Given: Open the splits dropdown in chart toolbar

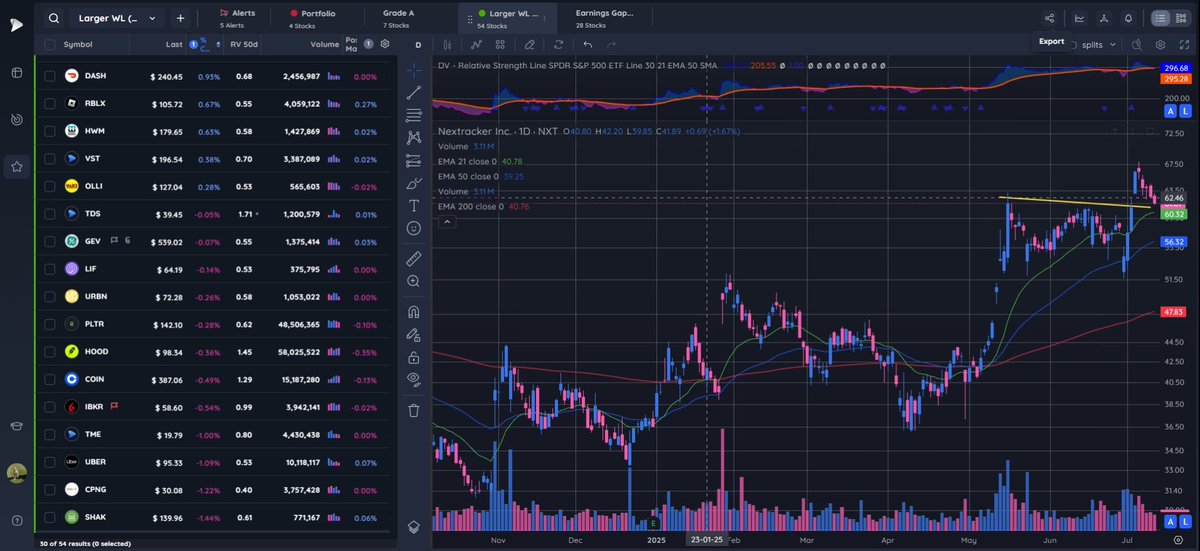Looking at the screenshot, I should pyautogui.click(x=1099, y=44).
